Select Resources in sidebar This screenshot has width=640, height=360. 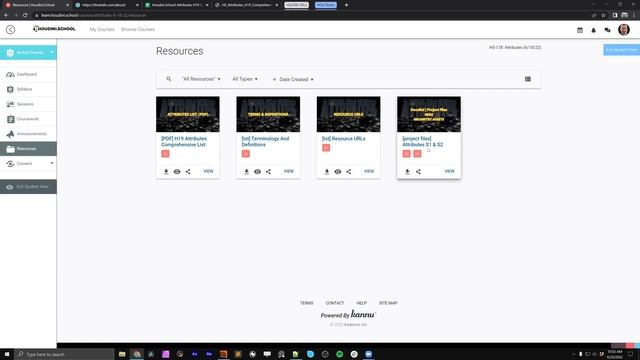pyautogui.click(x=28, y=149)
